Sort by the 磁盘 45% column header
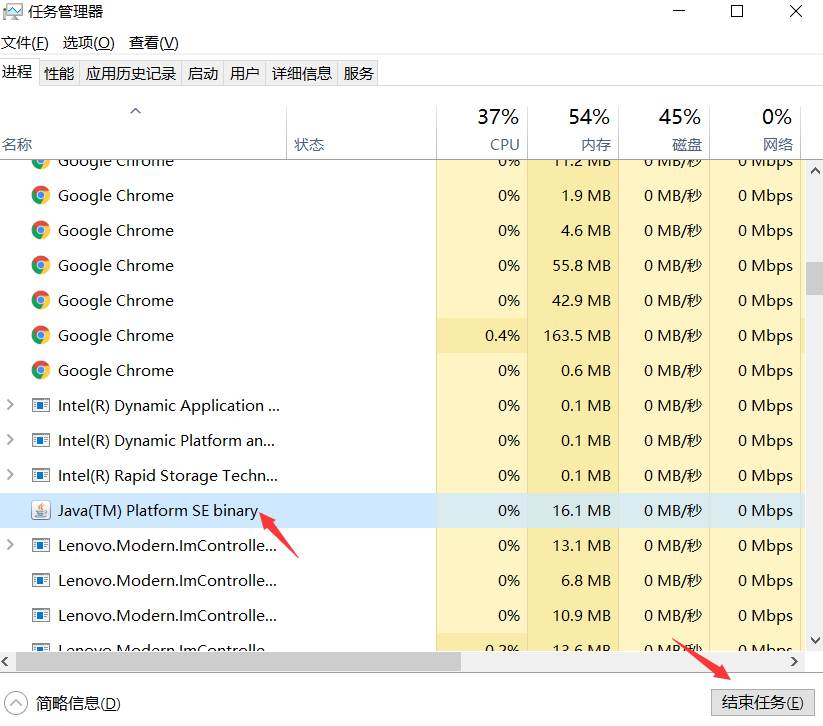823x726 pixels. [664, 133]
